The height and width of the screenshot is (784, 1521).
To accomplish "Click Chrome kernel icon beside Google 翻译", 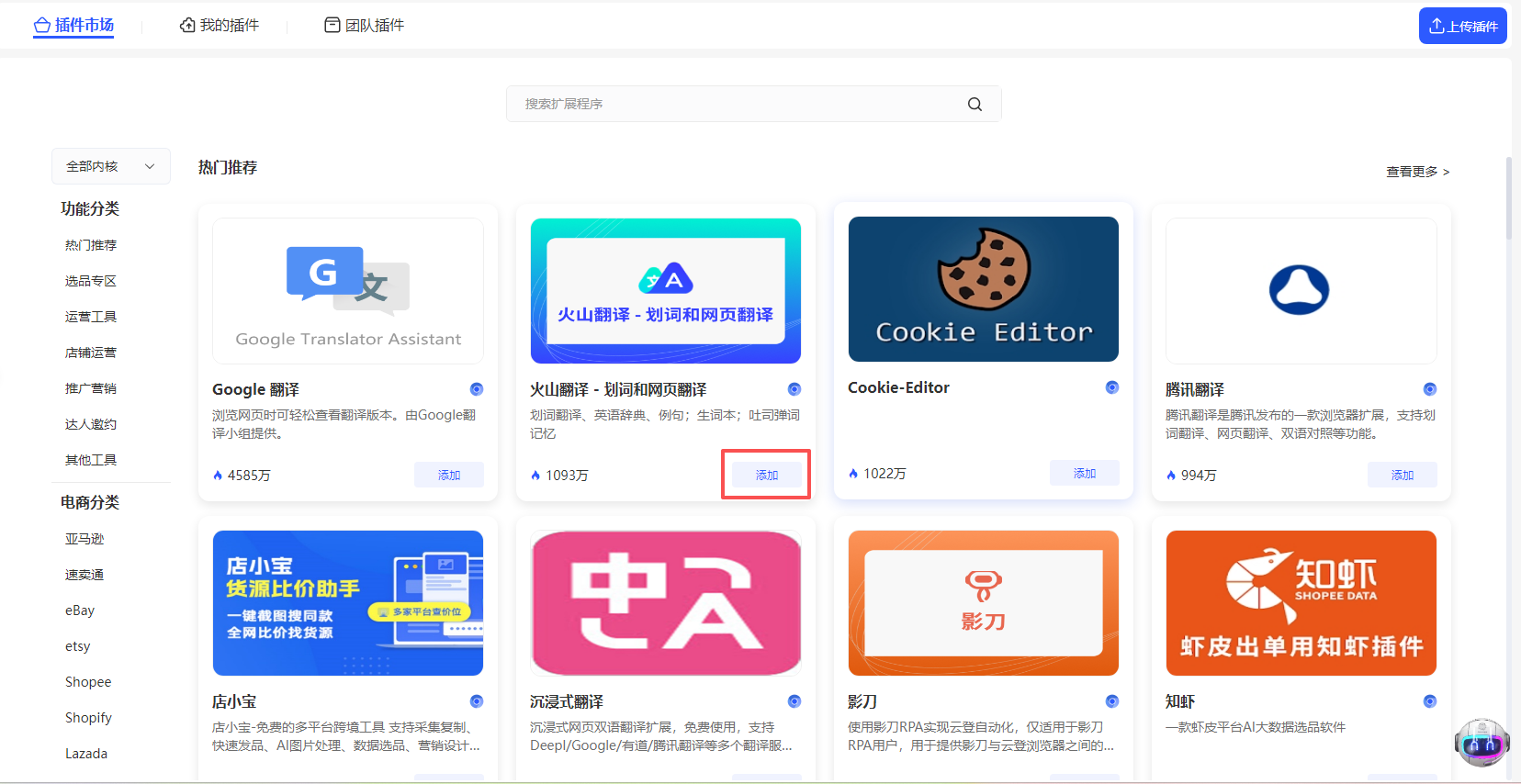I will pyautogui.click(x=477, y=389).
